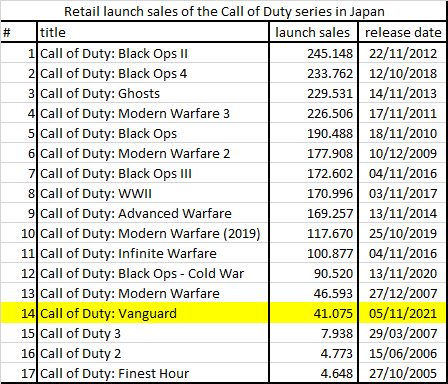Select the Call of Duty: Black Ops II cell
Image resolution: width=448 pixels, height=384 pixels.
[x=153, y=53]
